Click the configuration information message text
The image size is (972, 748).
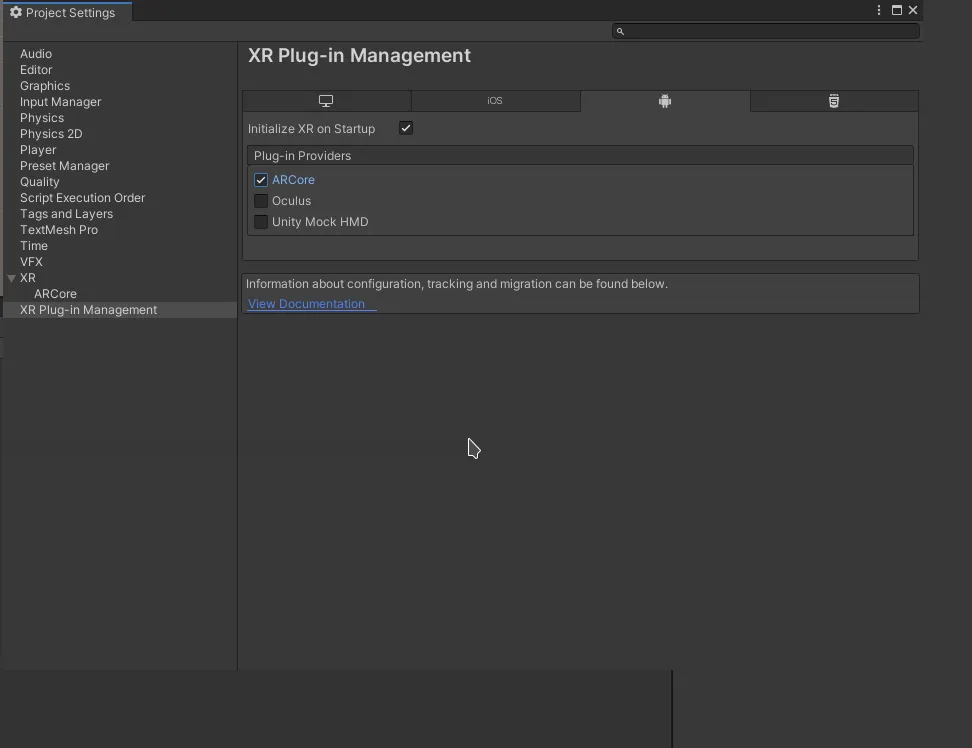click(x=457, y=284)
